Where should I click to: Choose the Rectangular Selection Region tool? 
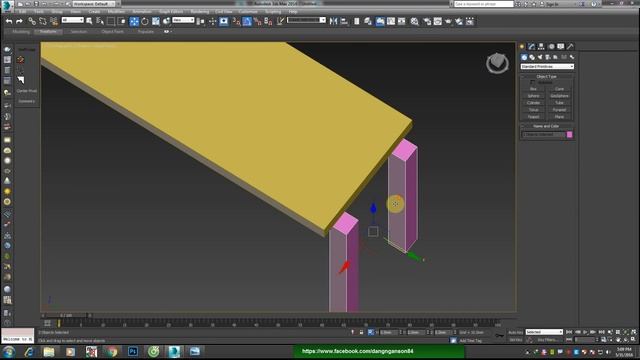111,21
